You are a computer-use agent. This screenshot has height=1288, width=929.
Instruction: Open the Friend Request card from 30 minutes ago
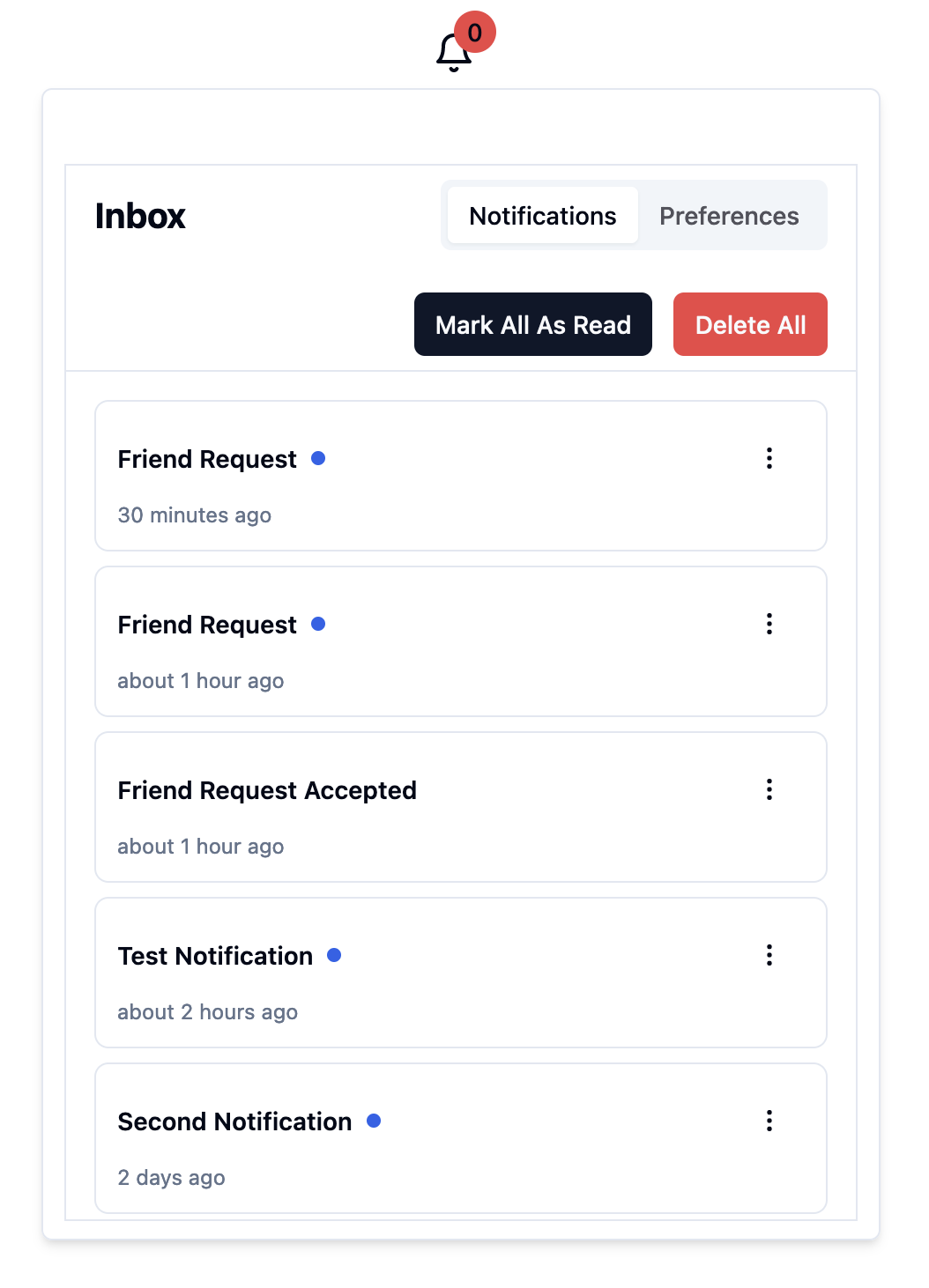[461, 476]
